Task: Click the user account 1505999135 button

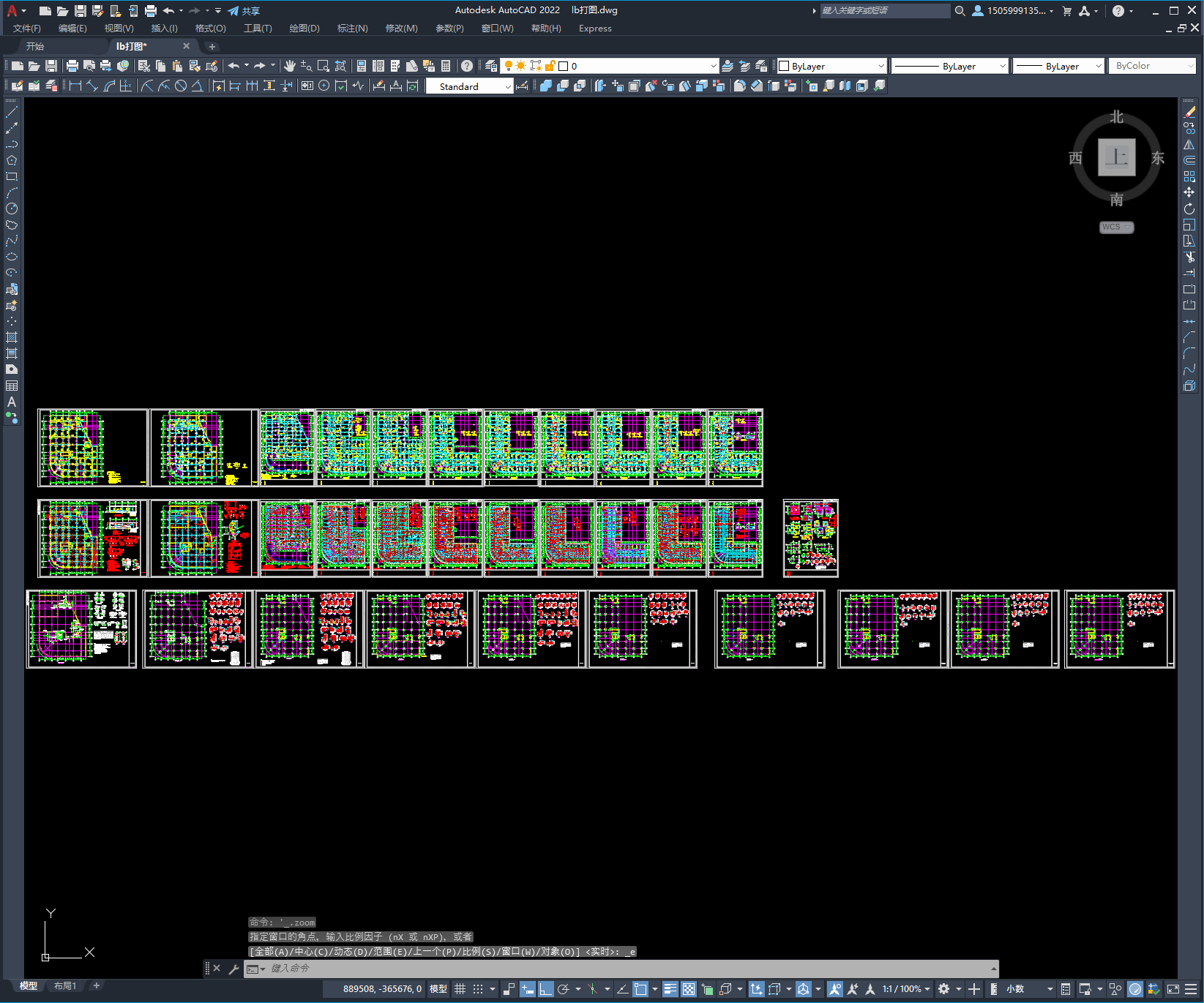Action: [x=1012, y=11]
